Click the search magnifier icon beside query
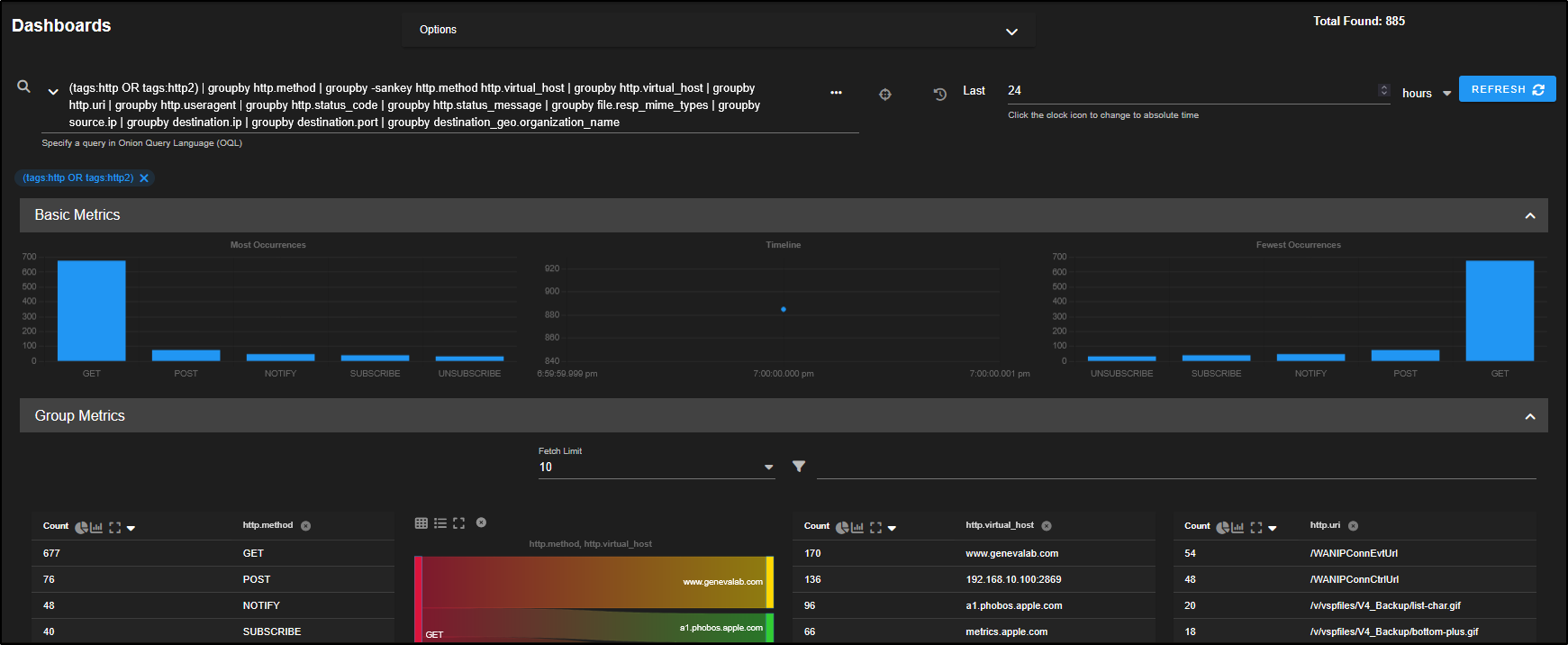This screenshot has width=1568, height=645. point(24,86)
